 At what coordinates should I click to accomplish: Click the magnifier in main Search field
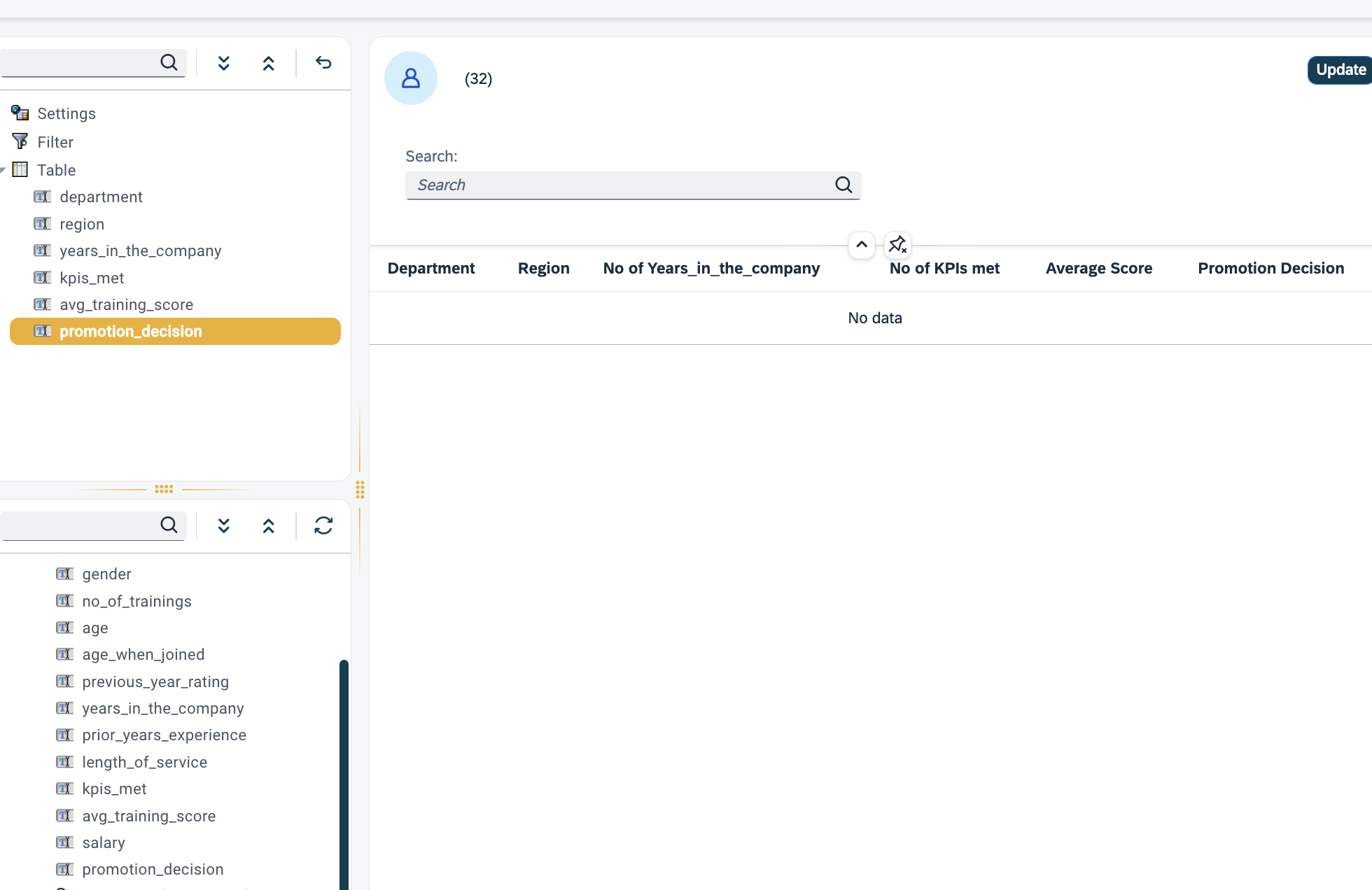pos(843,185)
